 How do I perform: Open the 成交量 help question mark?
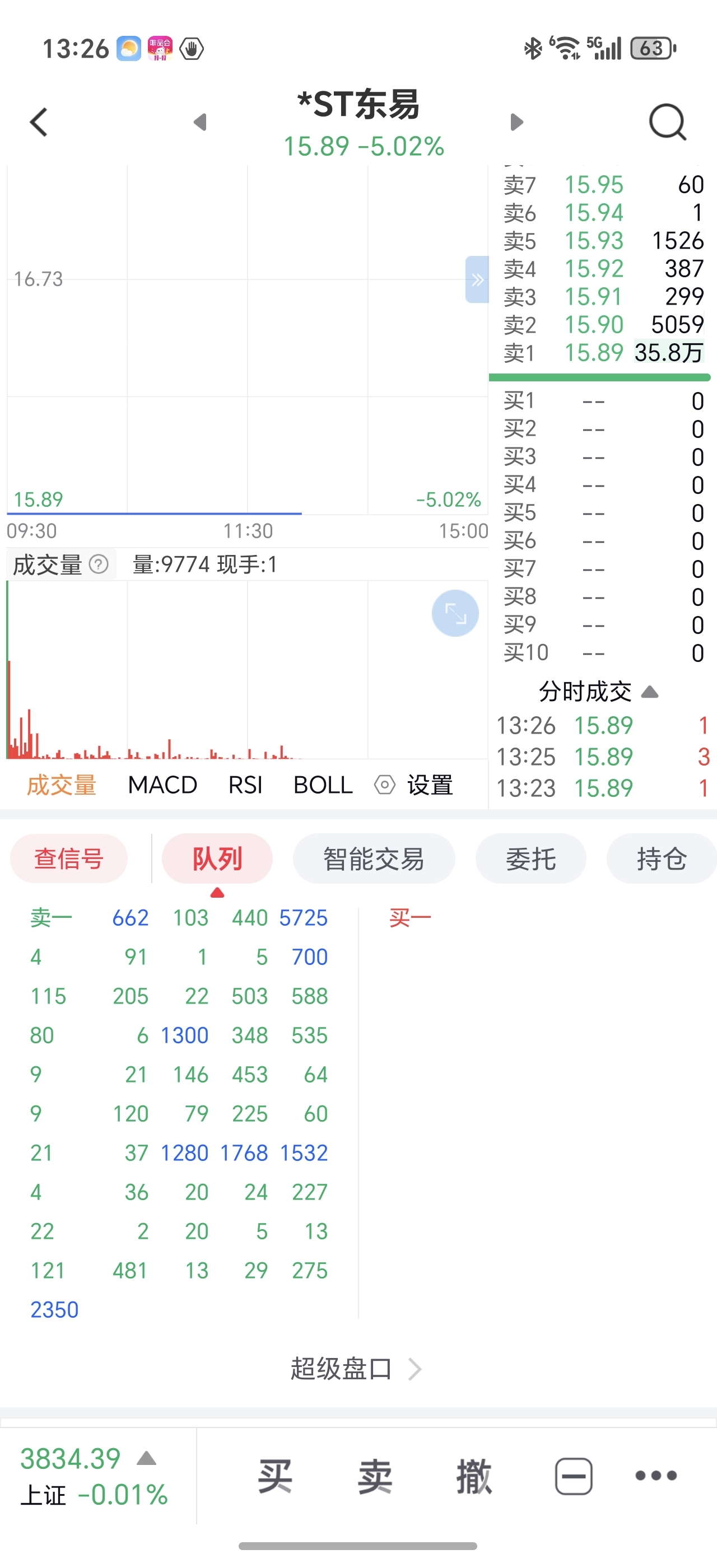pyautogui.click(x=99, y=564)
